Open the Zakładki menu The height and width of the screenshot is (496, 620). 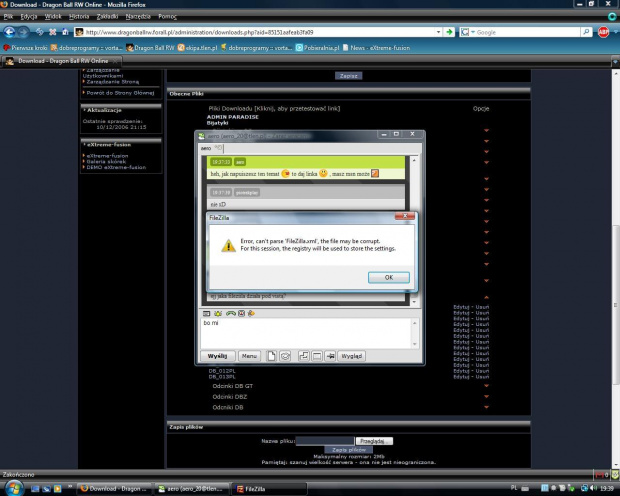point(107,16)
